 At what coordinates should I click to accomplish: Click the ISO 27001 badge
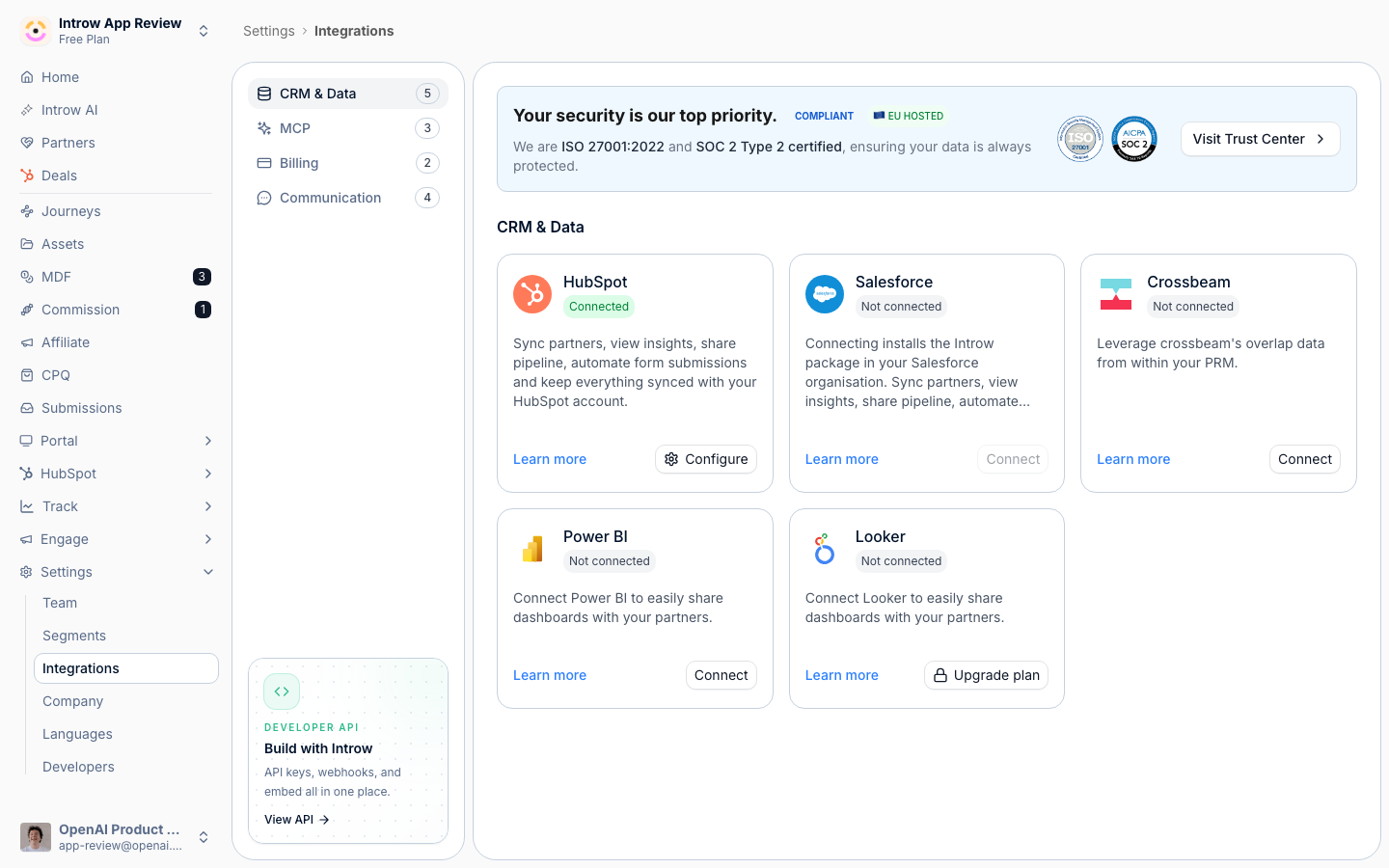tap(1080, 139)
